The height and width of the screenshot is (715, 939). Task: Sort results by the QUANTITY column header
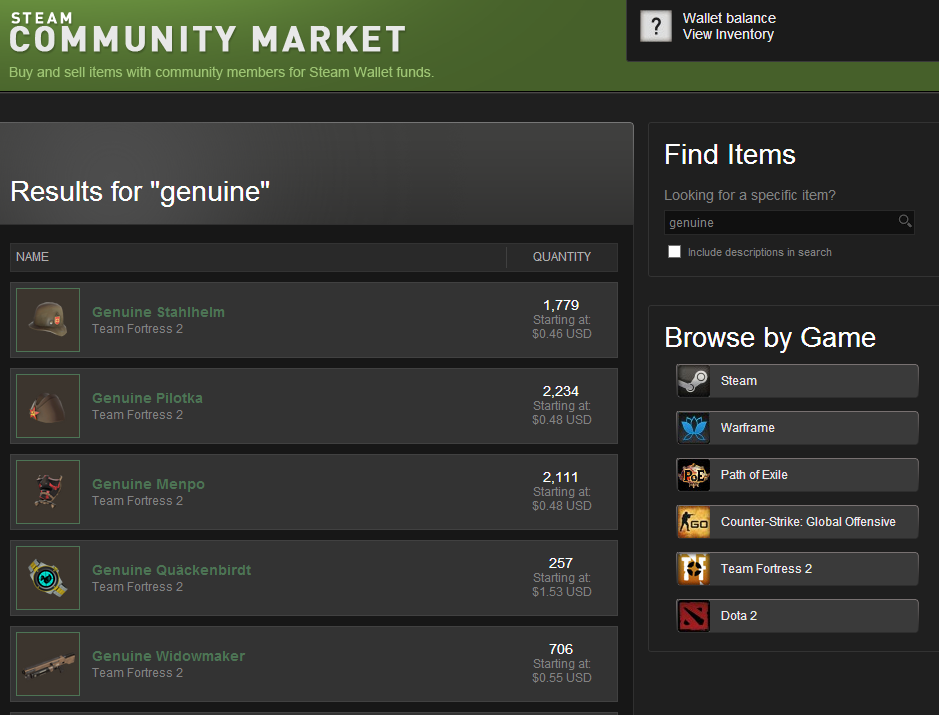pyautogui.click(x=561, y=257)
